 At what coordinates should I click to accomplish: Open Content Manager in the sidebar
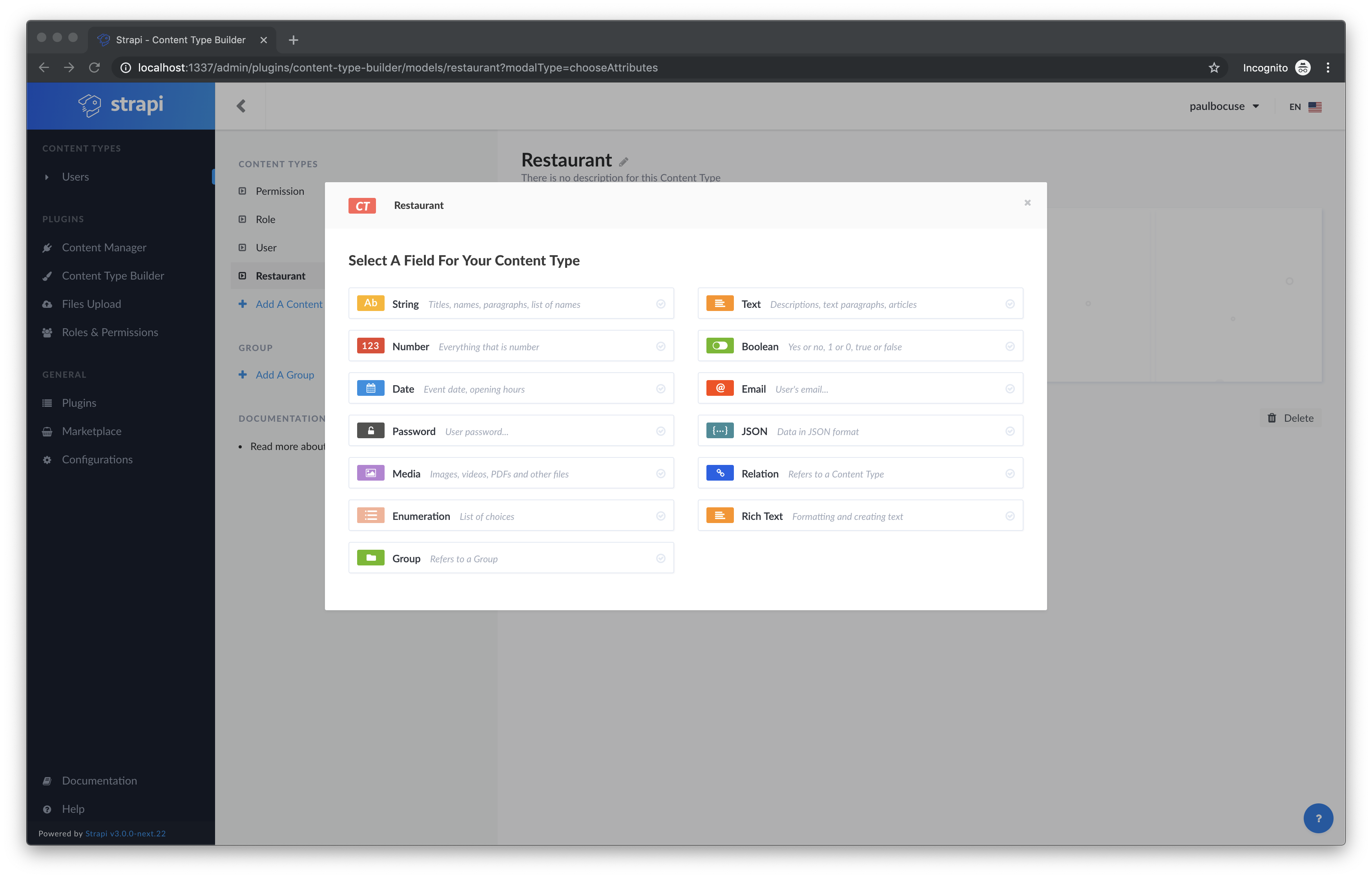coord(104,247)
